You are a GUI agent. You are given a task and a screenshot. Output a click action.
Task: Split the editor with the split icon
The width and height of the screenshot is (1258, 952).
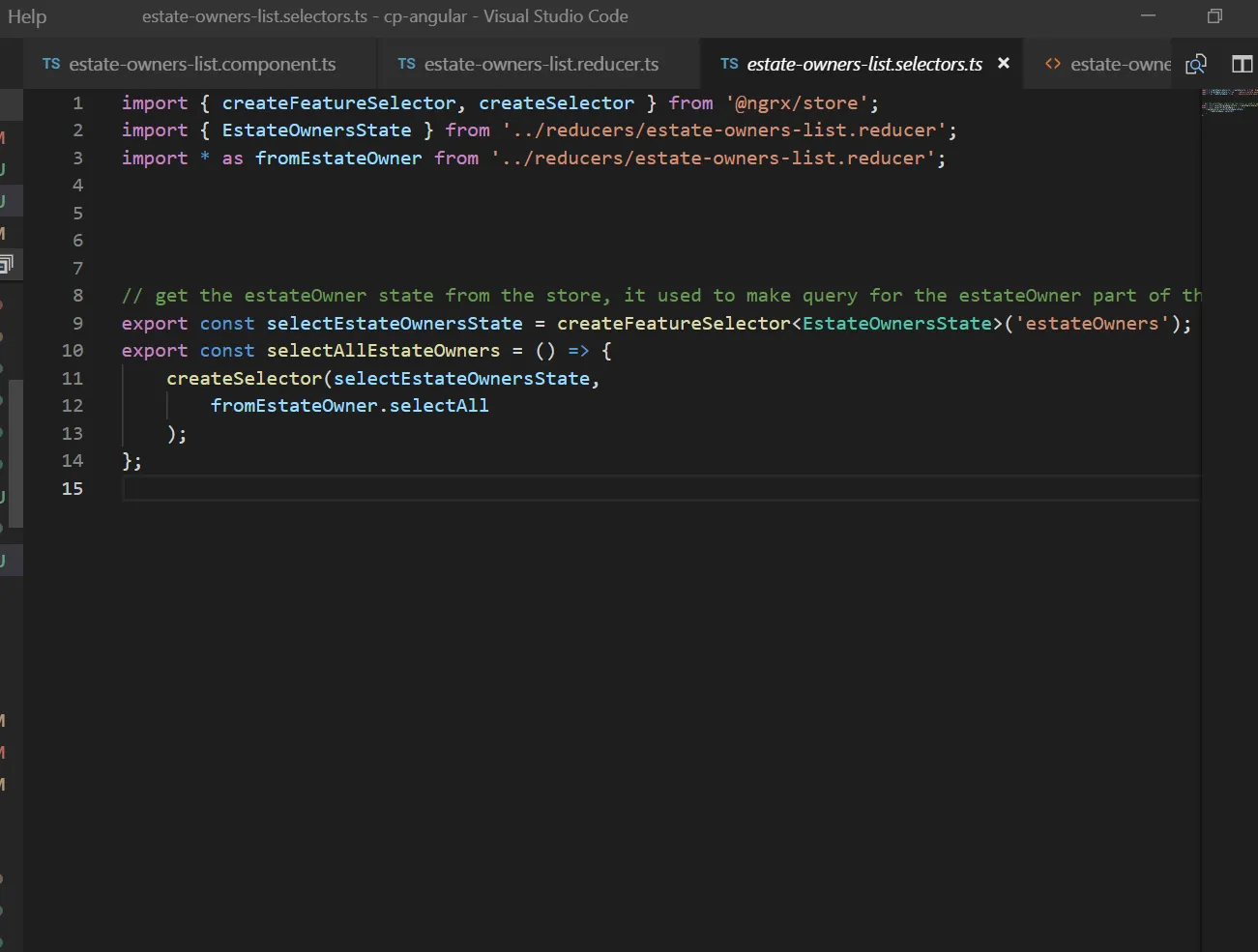coord(1242,64)
